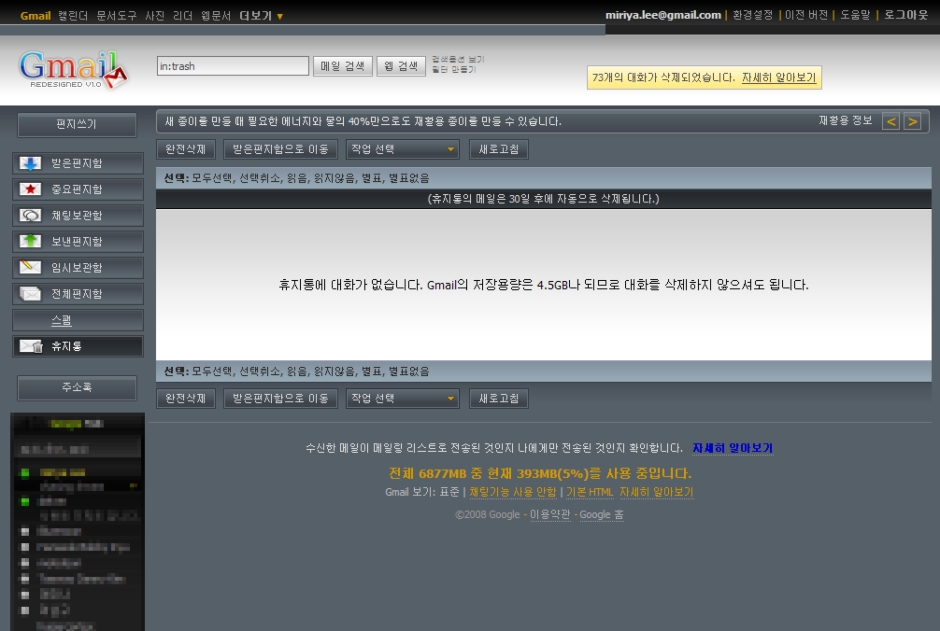Click the miriya.lee@gmail.com account text
The width and height of the screenshot is (940, 631).
[x=663, y=15]
